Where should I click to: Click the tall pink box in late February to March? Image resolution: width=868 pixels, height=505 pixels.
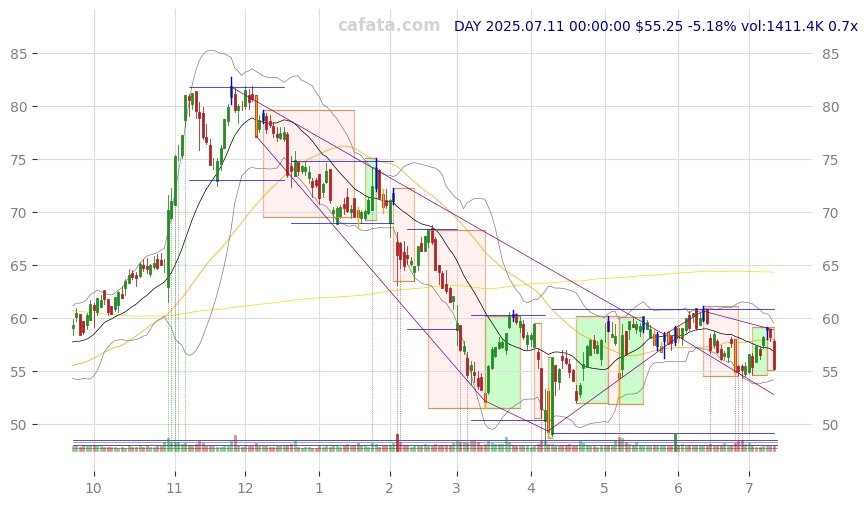pos(457,320)
